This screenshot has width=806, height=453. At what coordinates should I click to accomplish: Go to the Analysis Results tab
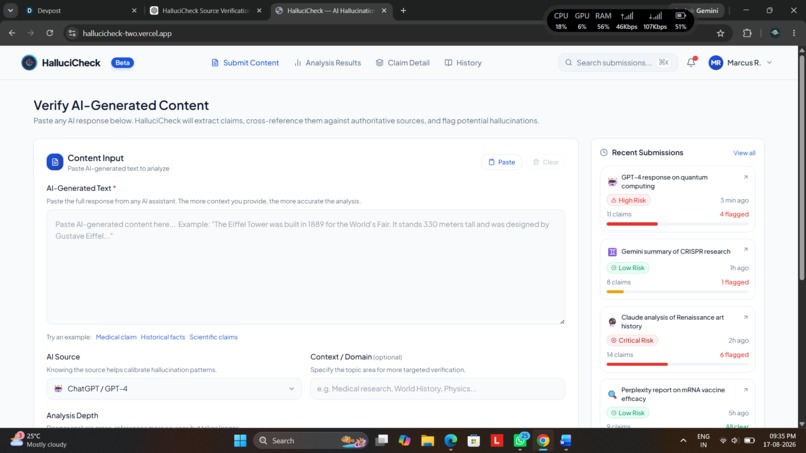[327, 63]
